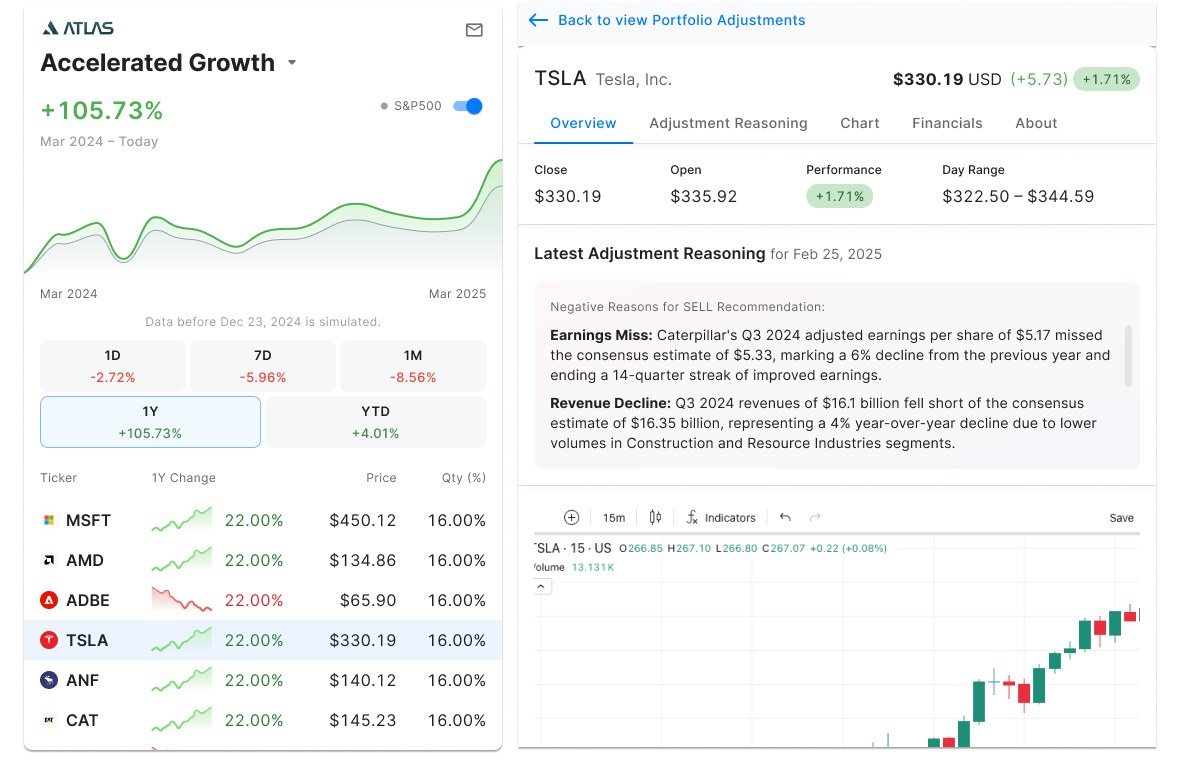
Task: Select the YTD performance period
Action: [376, 422]
